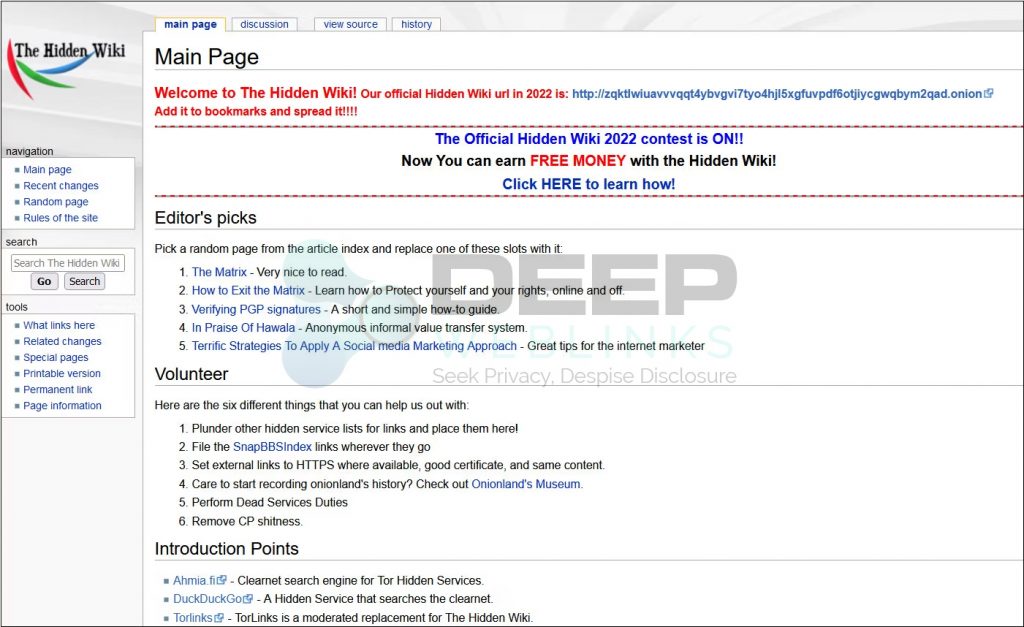Click HERE to learn how link

coord(588,184)
